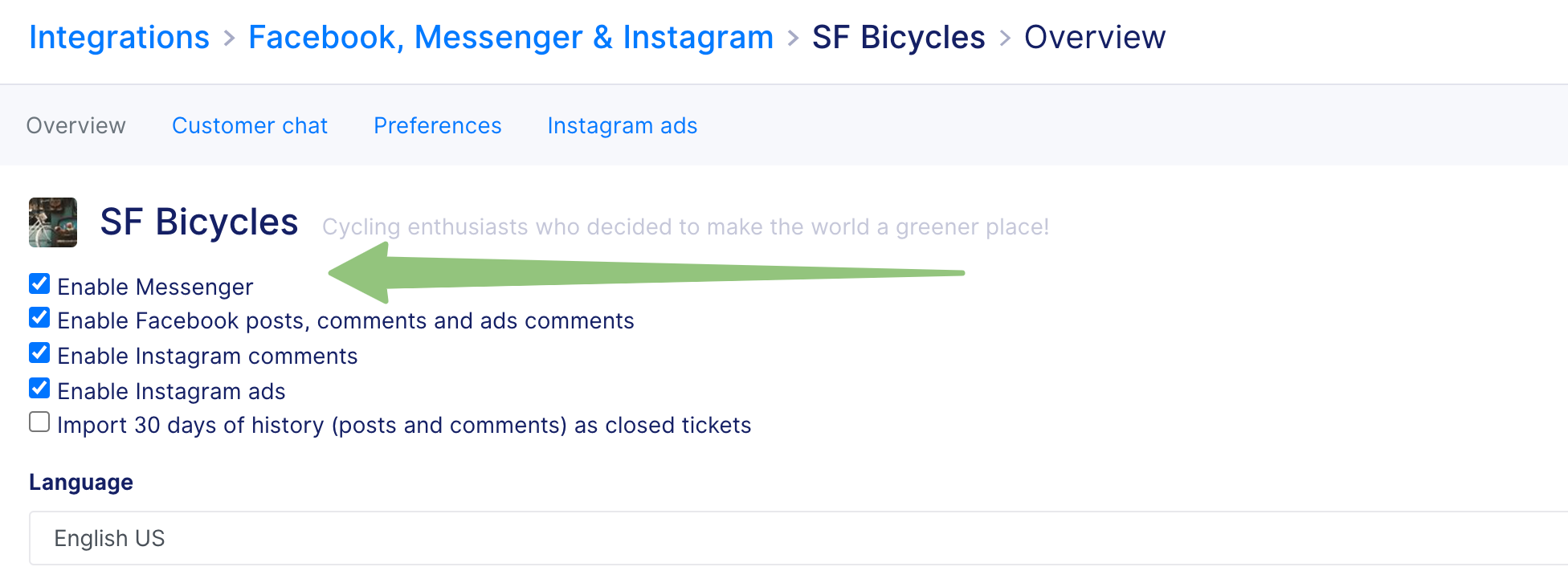Viewport: 1568px width, 575px height.
Task: Click the chevron after Integrations breadcrumb
Action: 230,38
